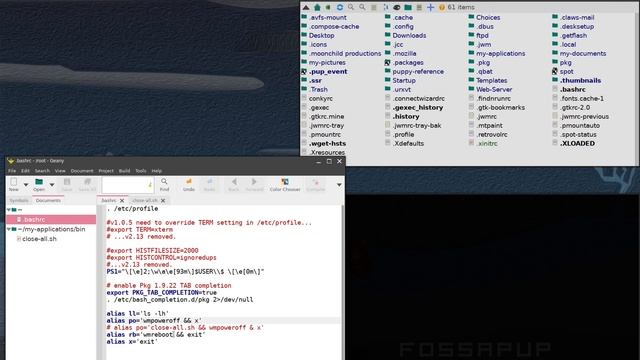Toggle hidden files with the eye icon
Screen dimensions: 640x360
click(396, 7)
